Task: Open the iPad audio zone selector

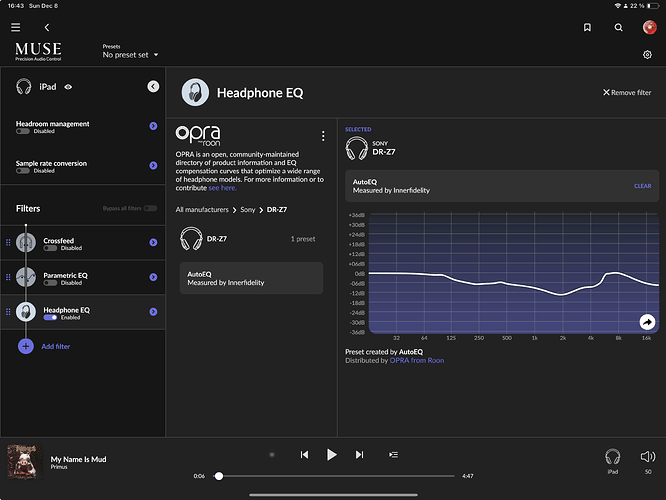Action: point(612,461)
